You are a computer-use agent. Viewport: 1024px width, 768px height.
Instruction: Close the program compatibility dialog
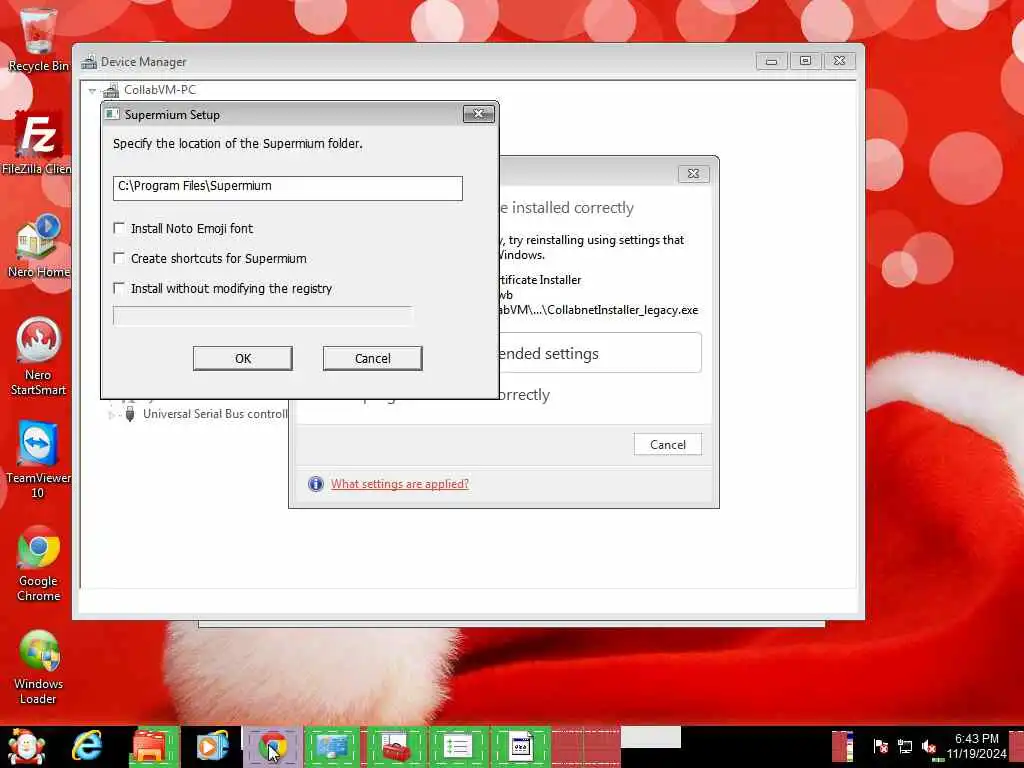[x=694, y=174]
